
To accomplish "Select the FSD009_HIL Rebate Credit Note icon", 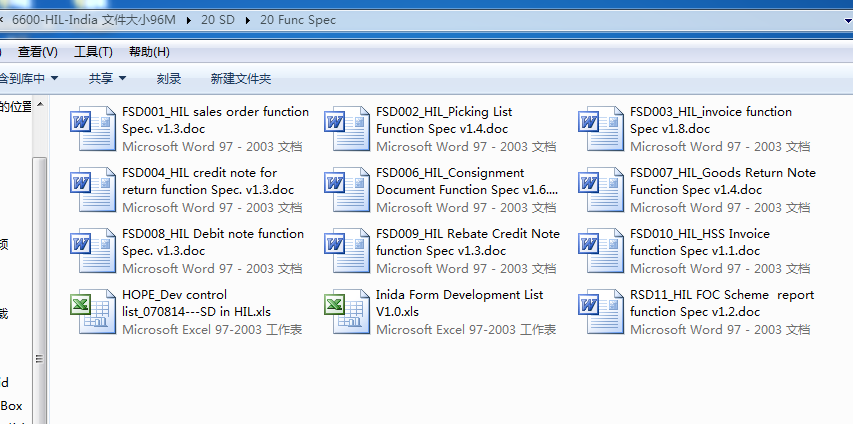I will click(347, 250).
